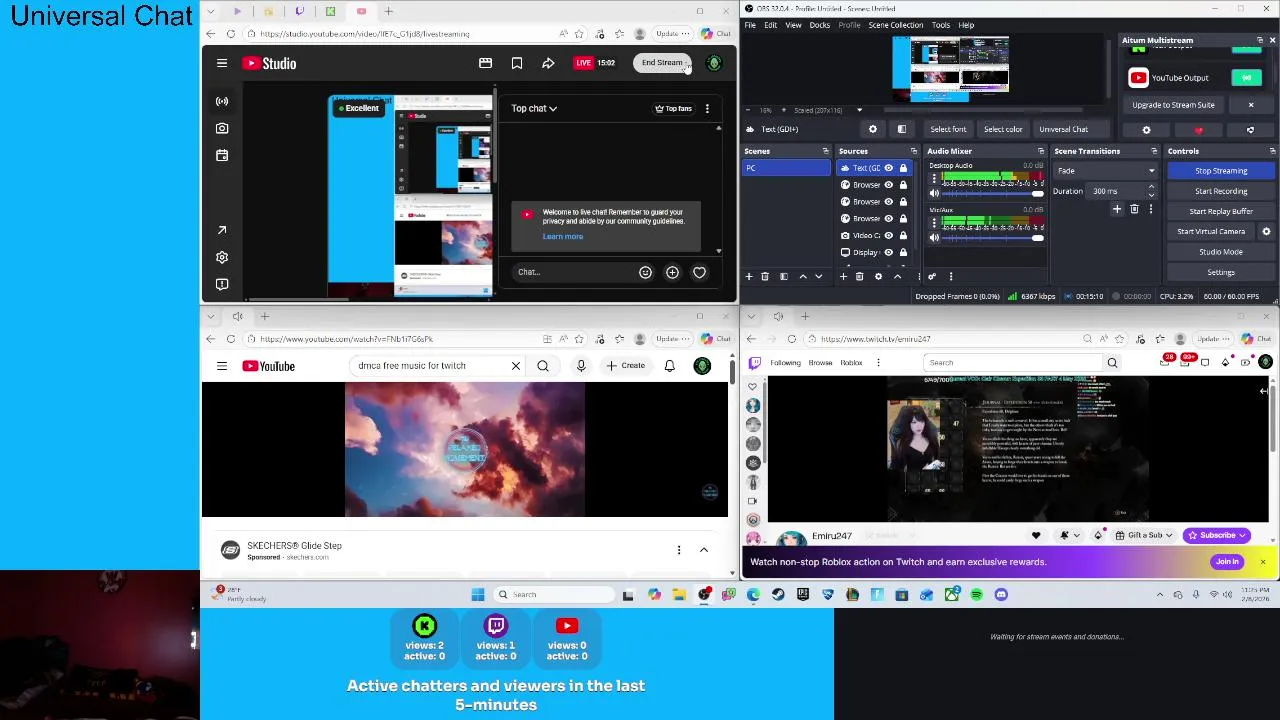Screen dimensions: 1280x720
Task: Search by voice on YouTube microphone icon
Action: 581,366
